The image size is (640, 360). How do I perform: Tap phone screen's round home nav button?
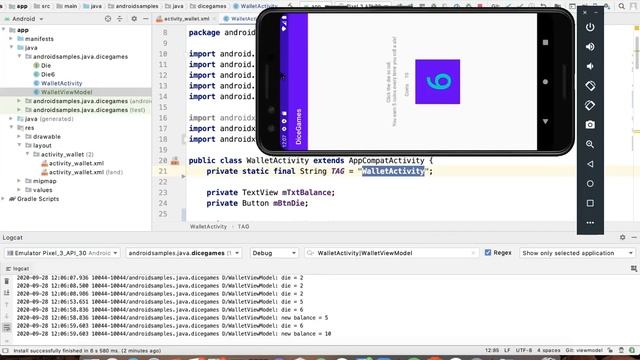545,82
